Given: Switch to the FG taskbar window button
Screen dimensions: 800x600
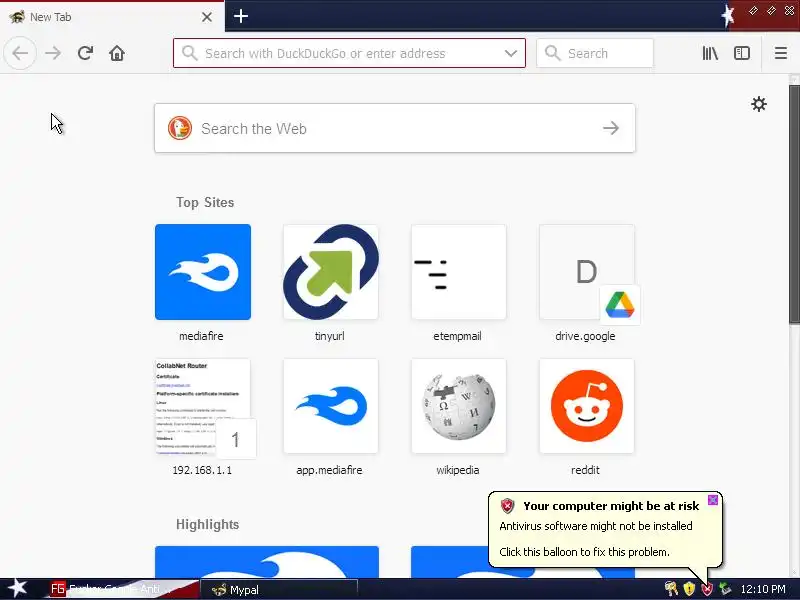Looking at the screenshot, I should [122, 590].
